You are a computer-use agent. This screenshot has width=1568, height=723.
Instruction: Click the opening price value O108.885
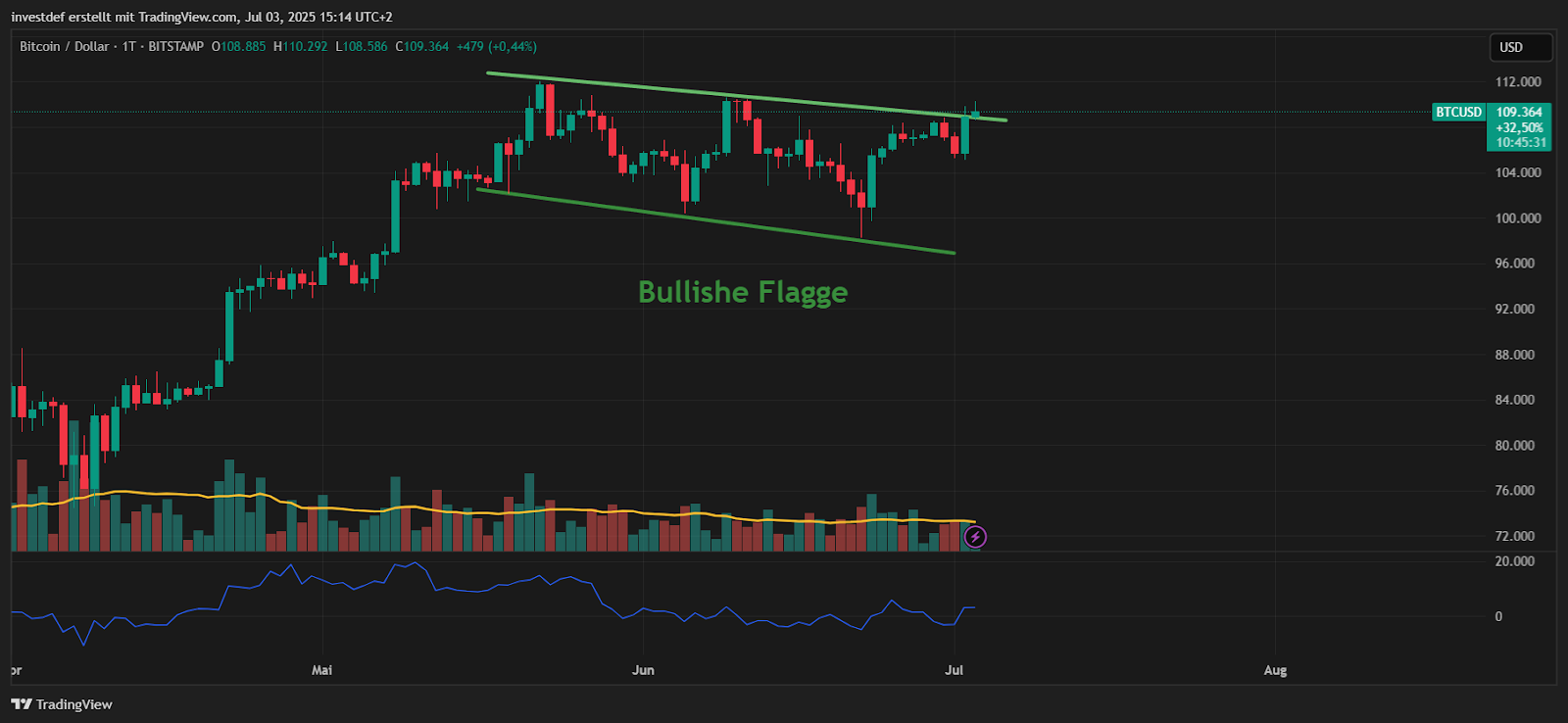tap(238, 46)
